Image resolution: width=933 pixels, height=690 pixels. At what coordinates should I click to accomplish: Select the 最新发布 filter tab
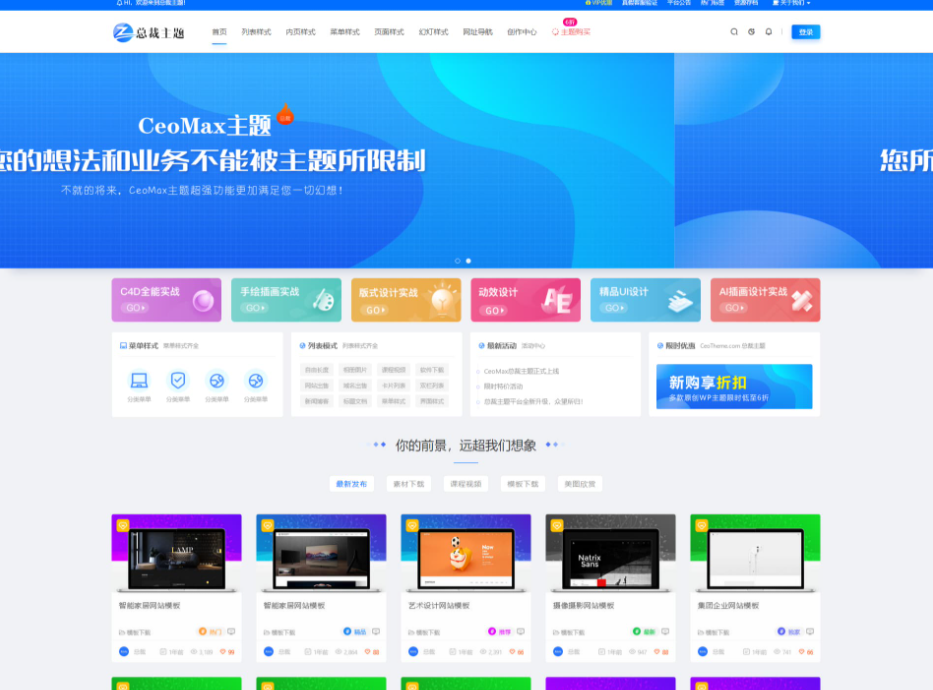tap(352, 484)
